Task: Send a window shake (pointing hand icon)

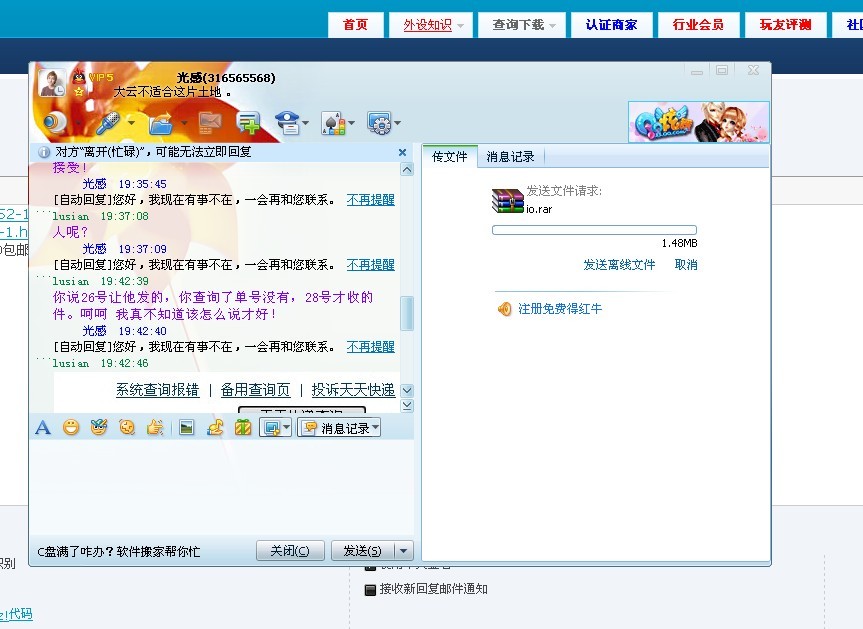Action: [155, 428]
